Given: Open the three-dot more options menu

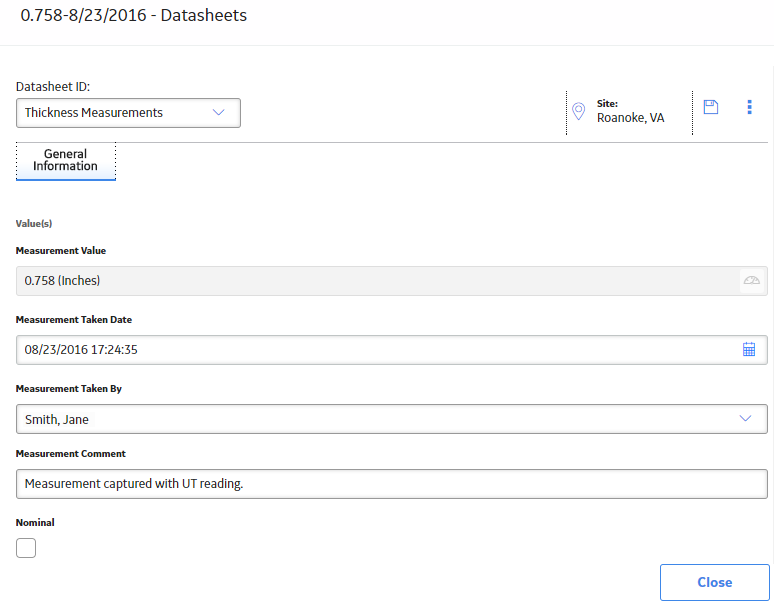Looking at the screenshot, I should pos(749,107).
